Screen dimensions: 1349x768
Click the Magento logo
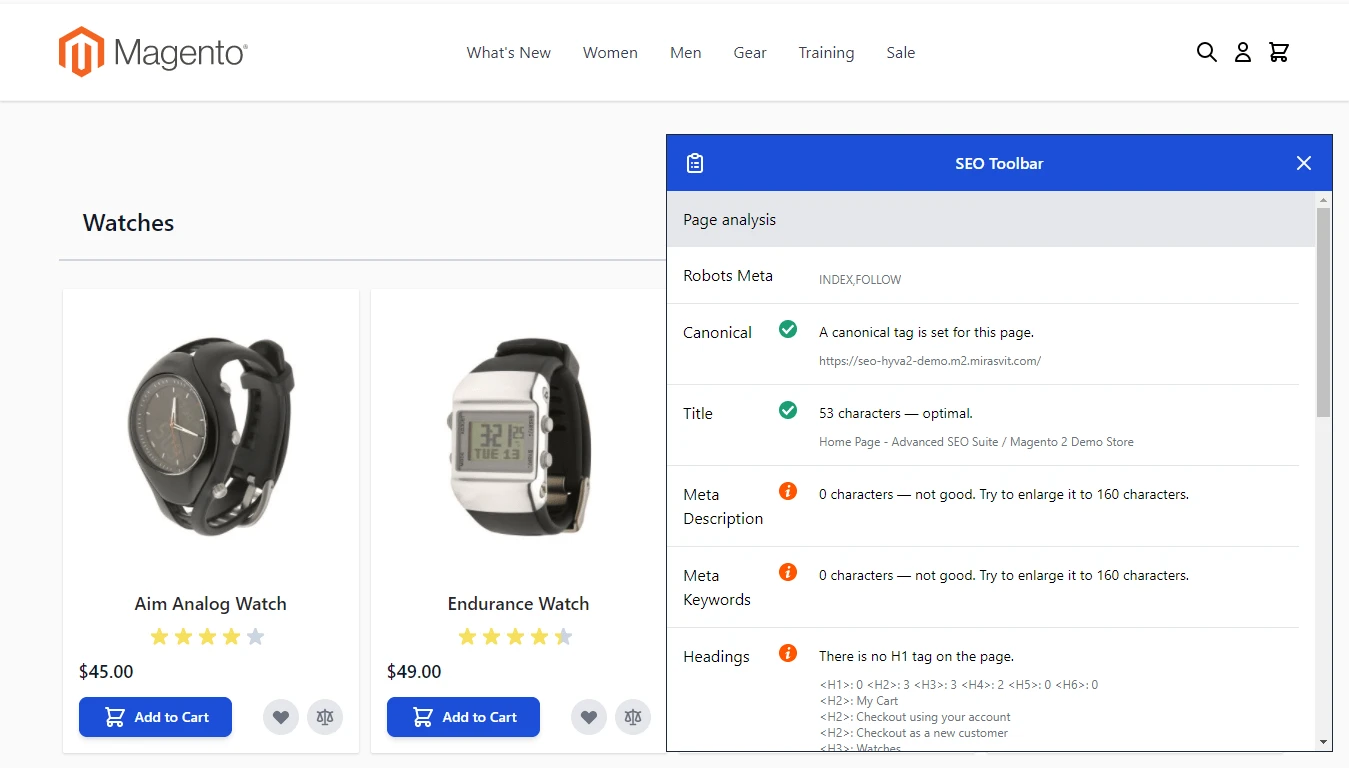(x=153, y=52)
